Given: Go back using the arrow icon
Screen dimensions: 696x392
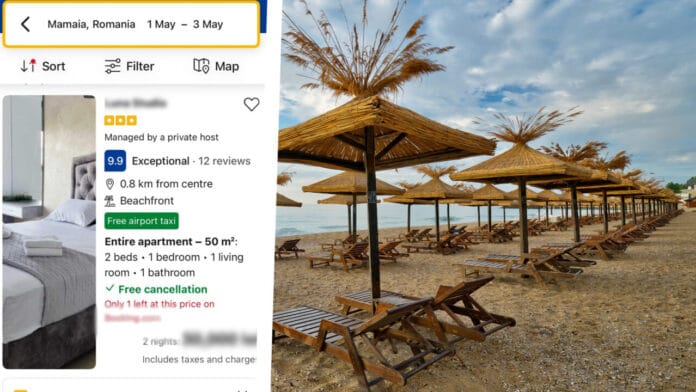Looking at the screenshot, I should [25, 24].
